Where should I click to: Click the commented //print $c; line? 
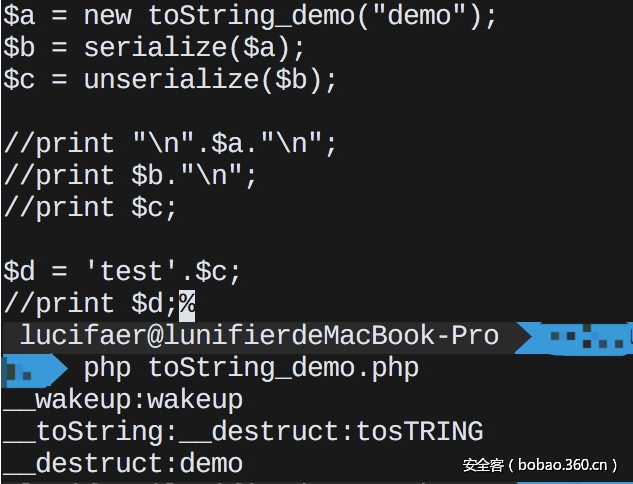[90, 208]
